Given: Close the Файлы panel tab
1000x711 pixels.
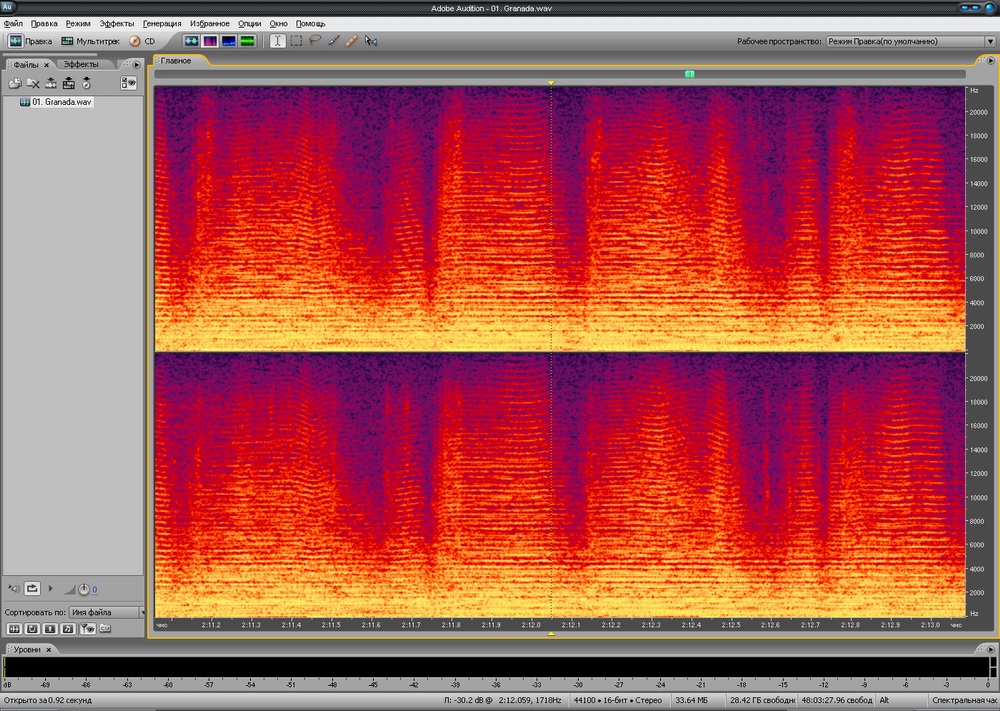Looking at the screenshot, I should point(46,65).
